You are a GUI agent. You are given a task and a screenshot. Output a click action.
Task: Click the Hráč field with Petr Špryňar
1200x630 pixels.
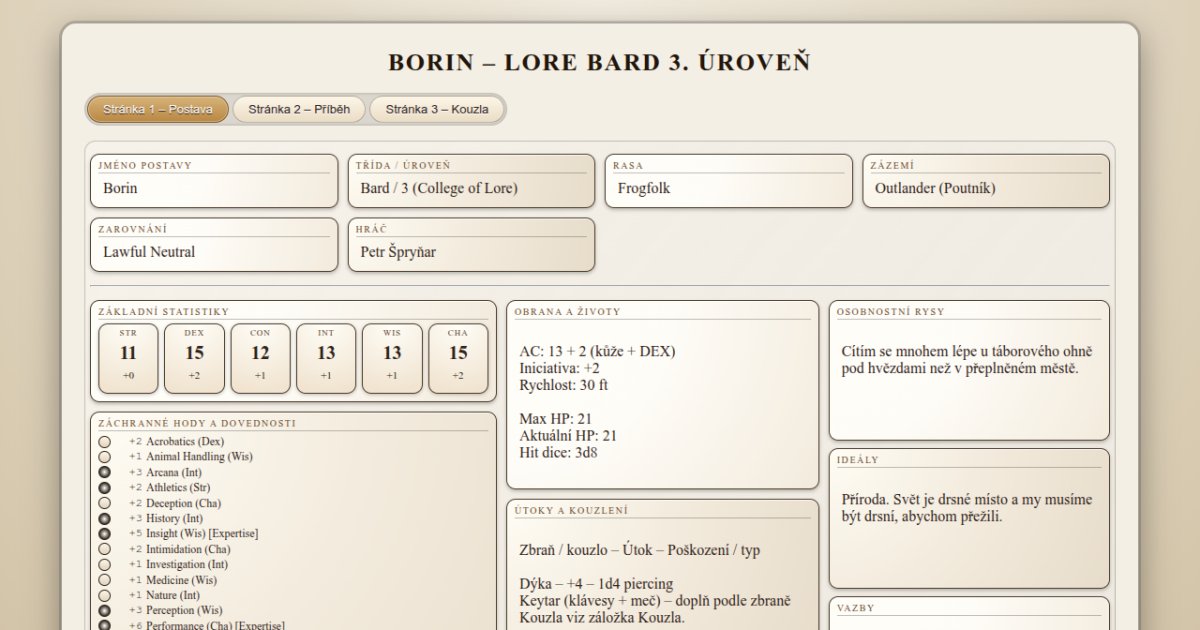[471, 253]
